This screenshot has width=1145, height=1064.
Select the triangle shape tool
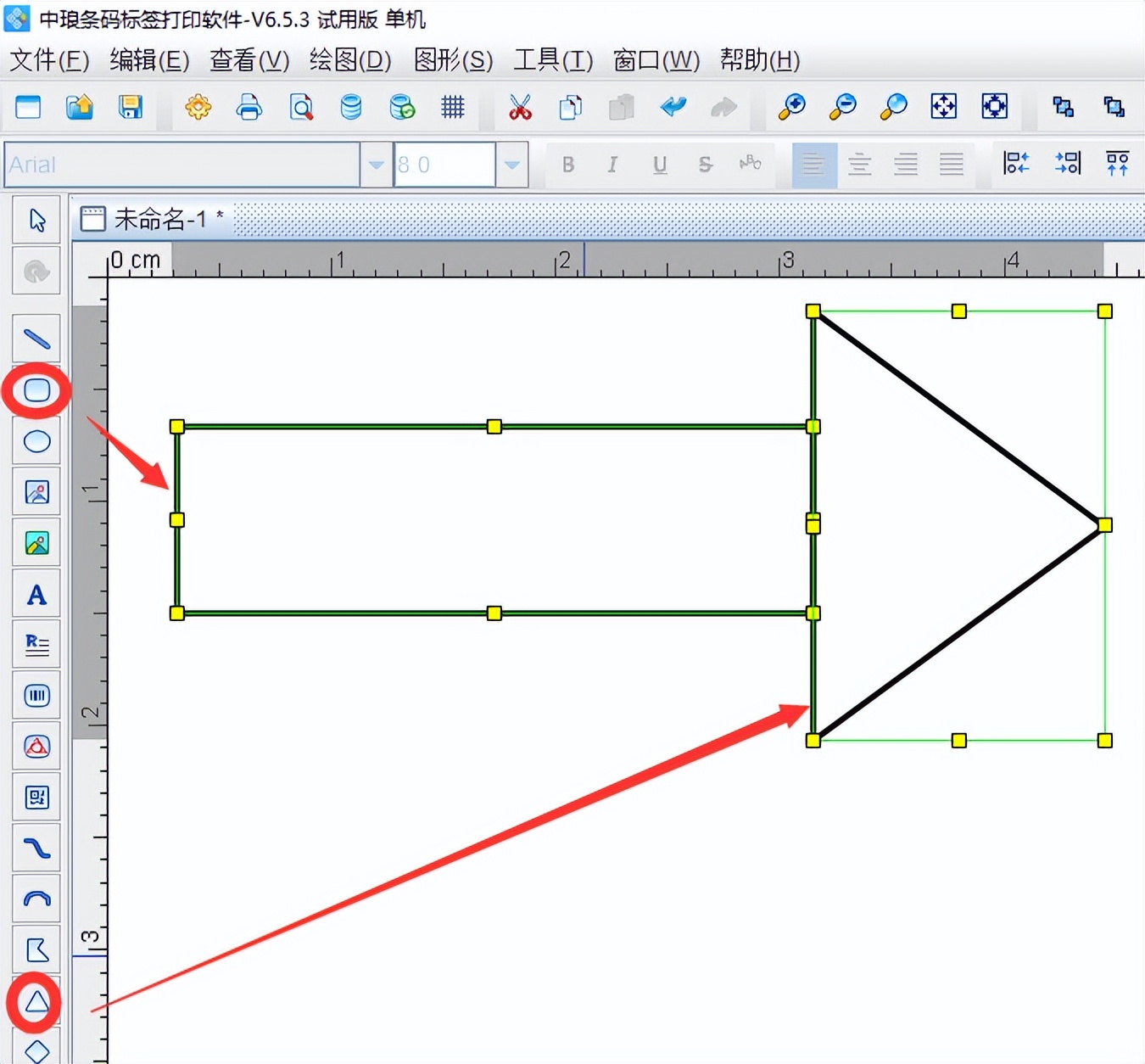(x=36, y=1002)
